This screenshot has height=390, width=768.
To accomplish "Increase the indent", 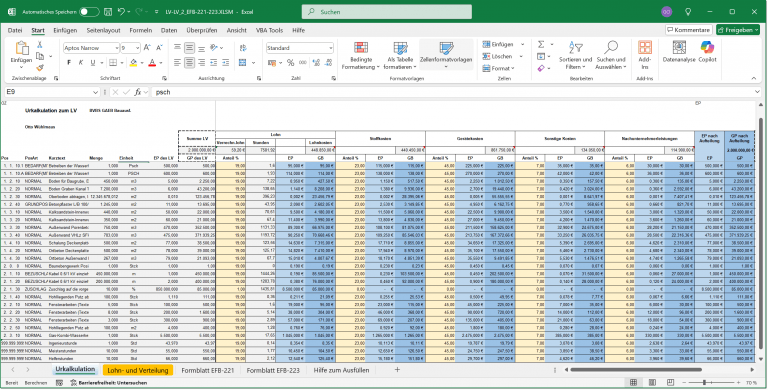I will click(x=226, y=63).
